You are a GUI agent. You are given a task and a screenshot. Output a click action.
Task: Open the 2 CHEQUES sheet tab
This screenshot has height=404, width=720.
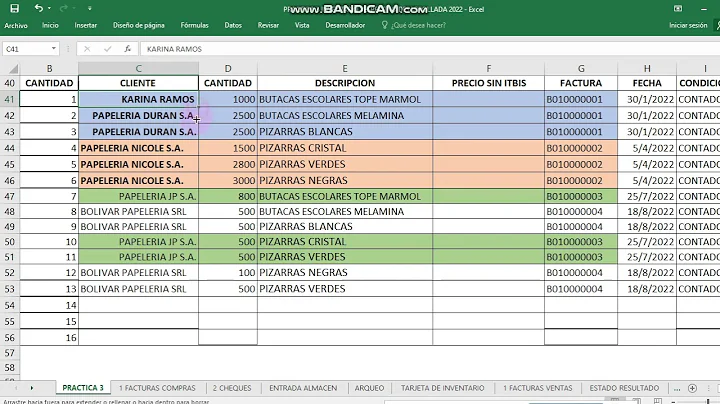pyautogui.click(x=232, y=388)
